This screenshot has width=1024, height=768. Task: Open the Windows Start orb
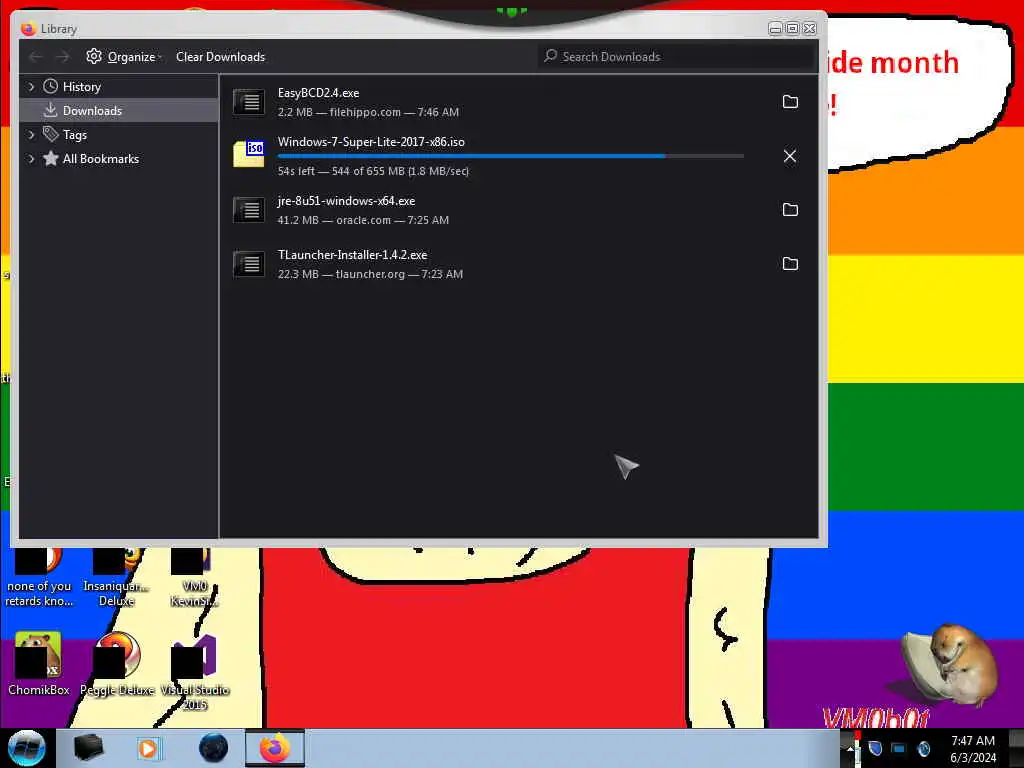click(27, 748)
